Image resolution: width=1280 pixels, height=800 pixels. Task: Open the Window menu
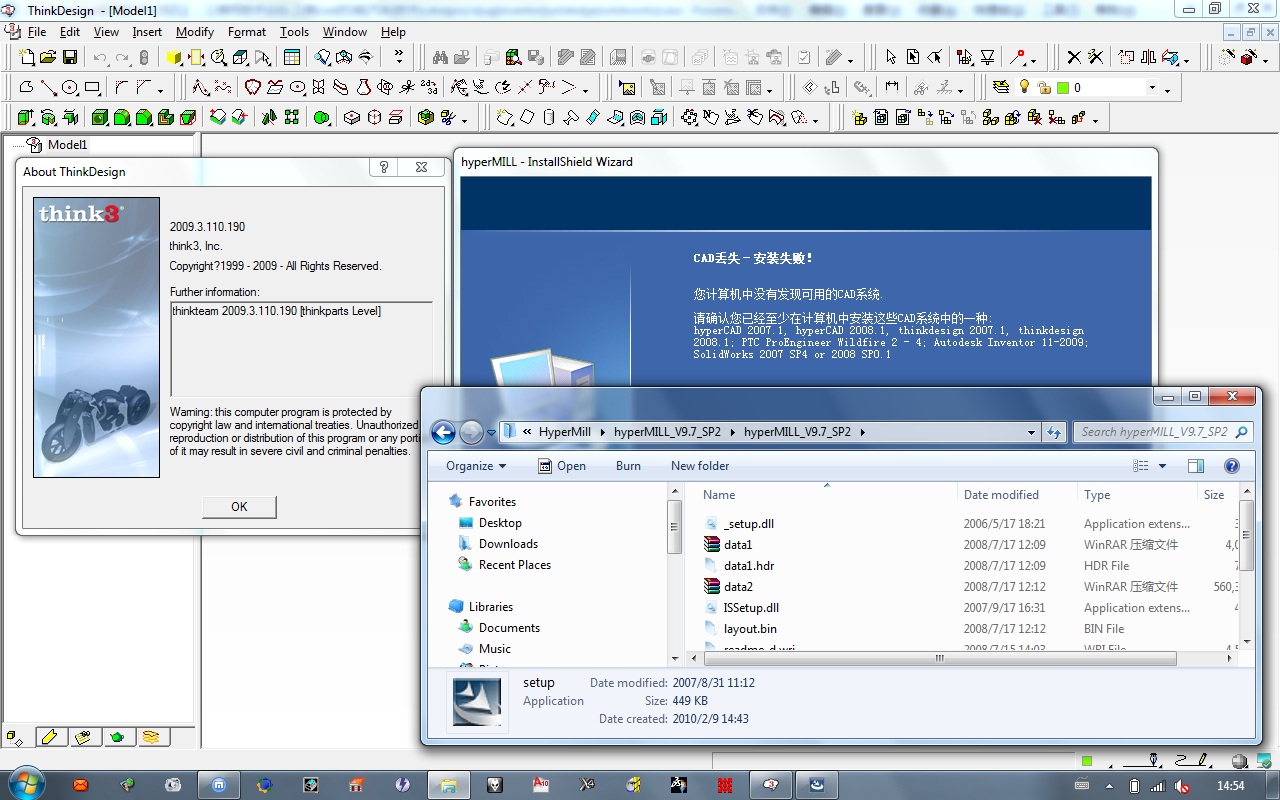pyautogui.click(x=345, y=32)
